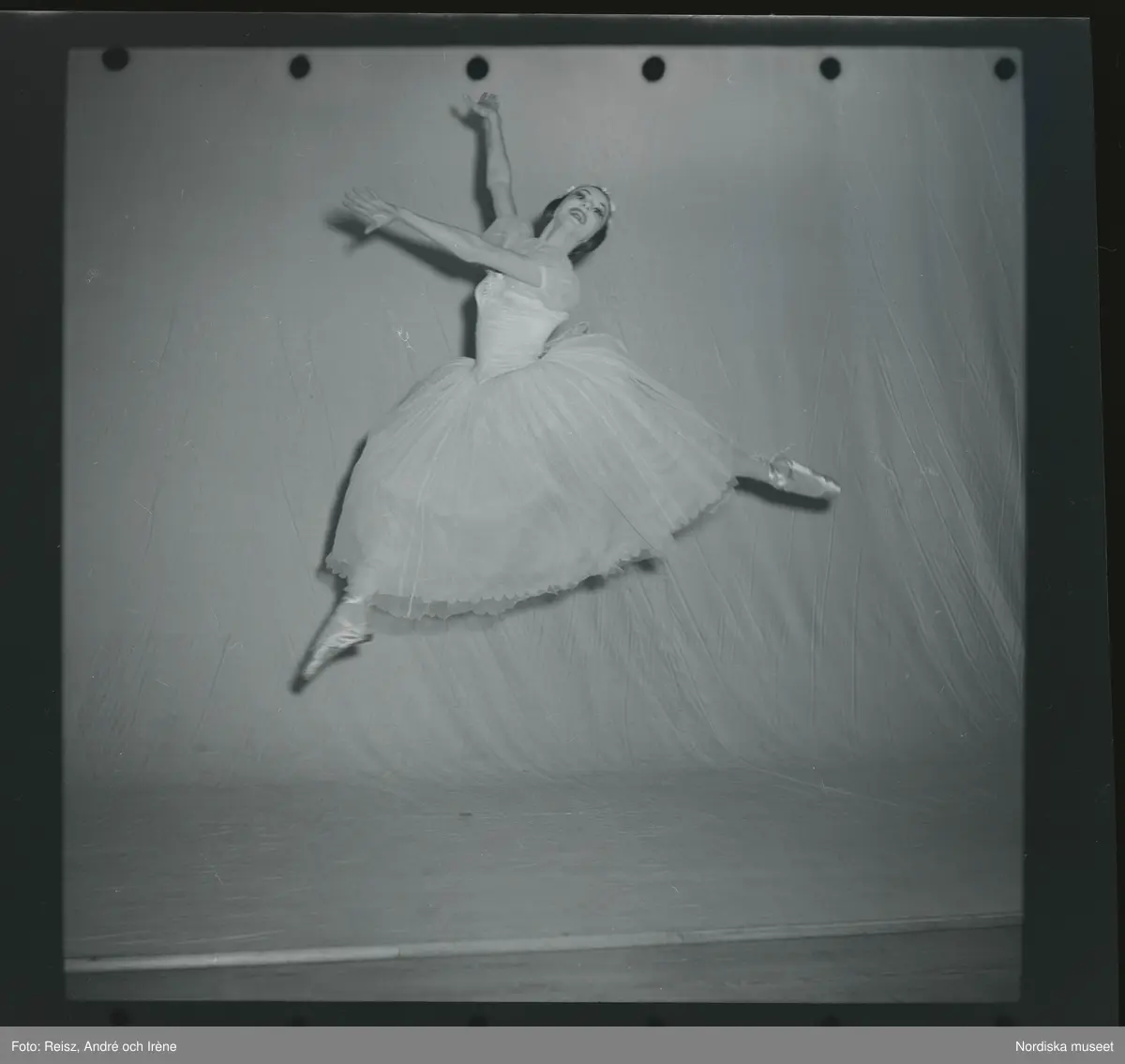Click the fourth film perforation hole along top

coord(653,68)
